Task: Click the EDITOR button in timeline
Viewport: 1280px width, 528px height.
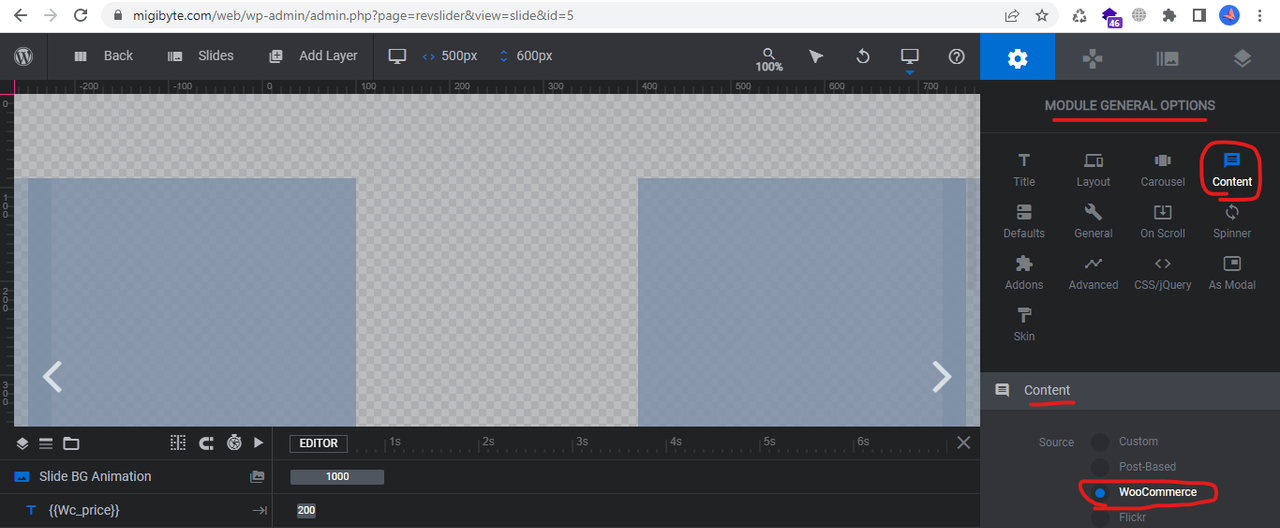Action: (x=319, y=443)
